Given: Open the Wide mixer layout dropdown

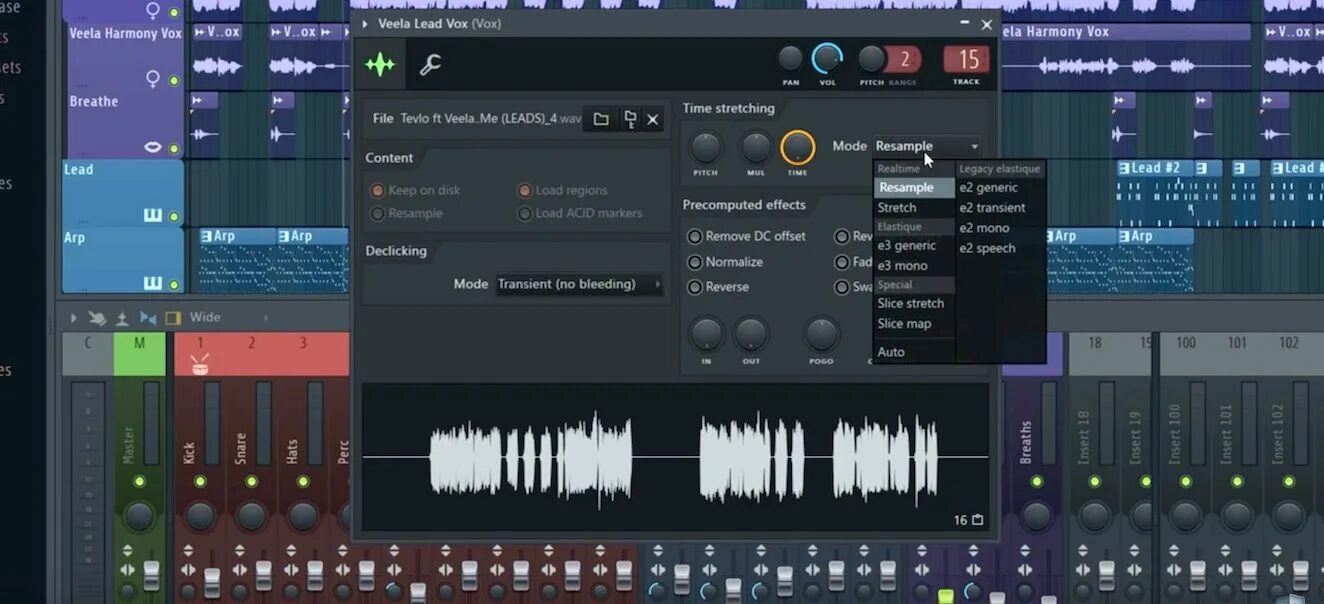Looking at the screenshot, I should [229, 318].
